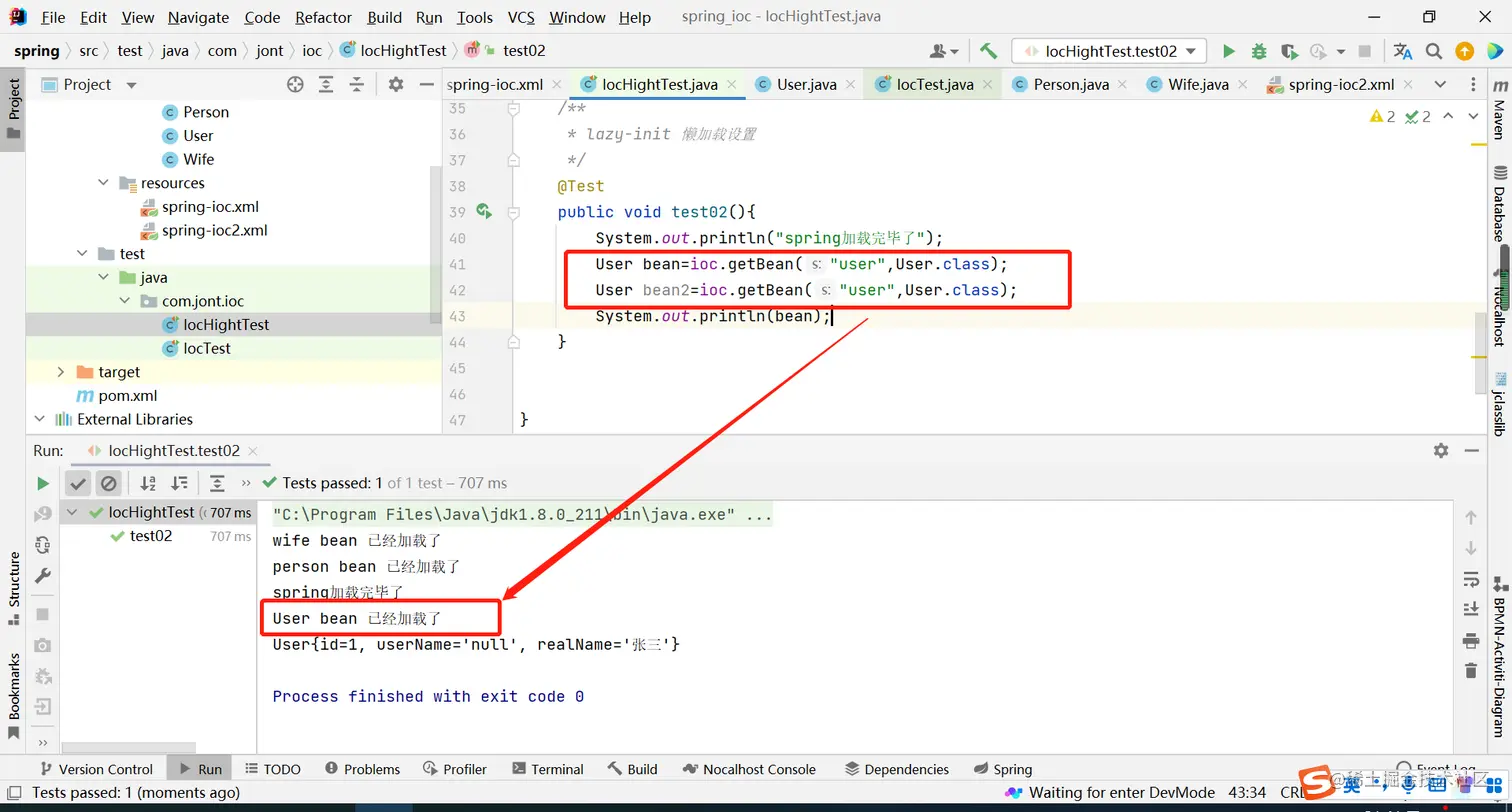Toggle Show Passed tests filter
1512x812 pixels.
pos(78,484)
